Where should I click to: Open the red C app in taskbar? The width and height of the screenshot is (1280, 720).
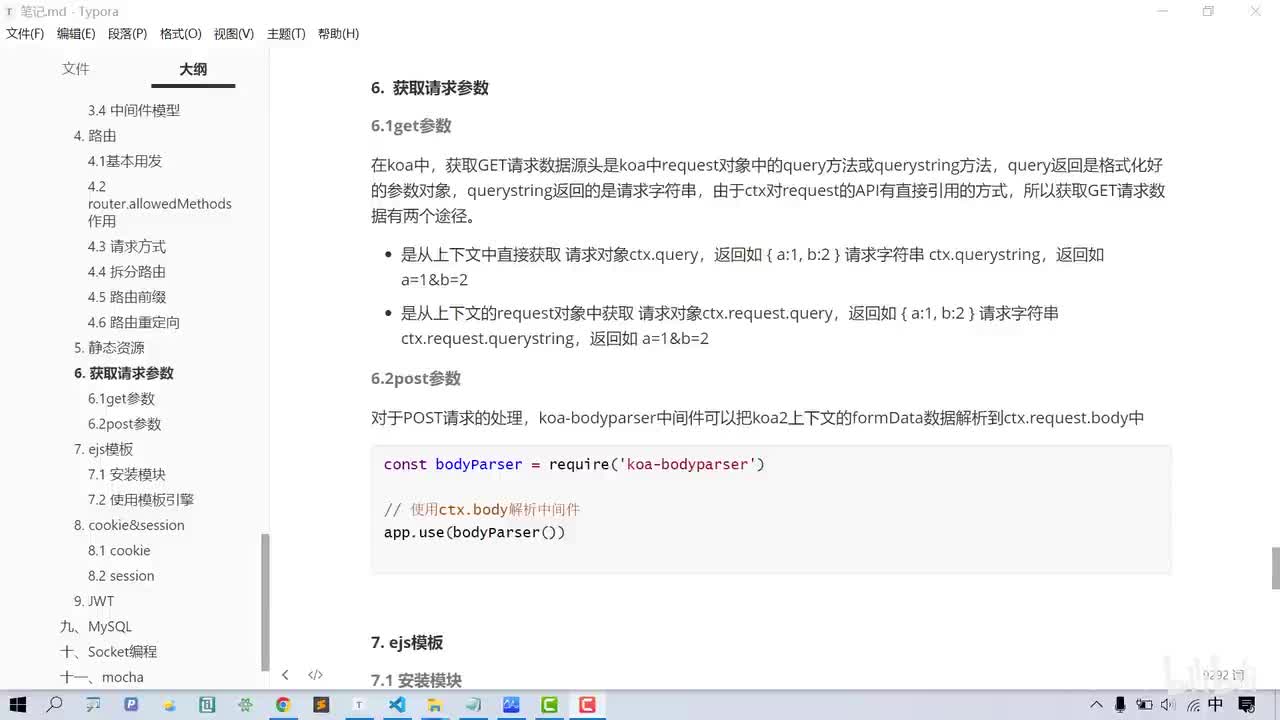[x=587, y=705]
